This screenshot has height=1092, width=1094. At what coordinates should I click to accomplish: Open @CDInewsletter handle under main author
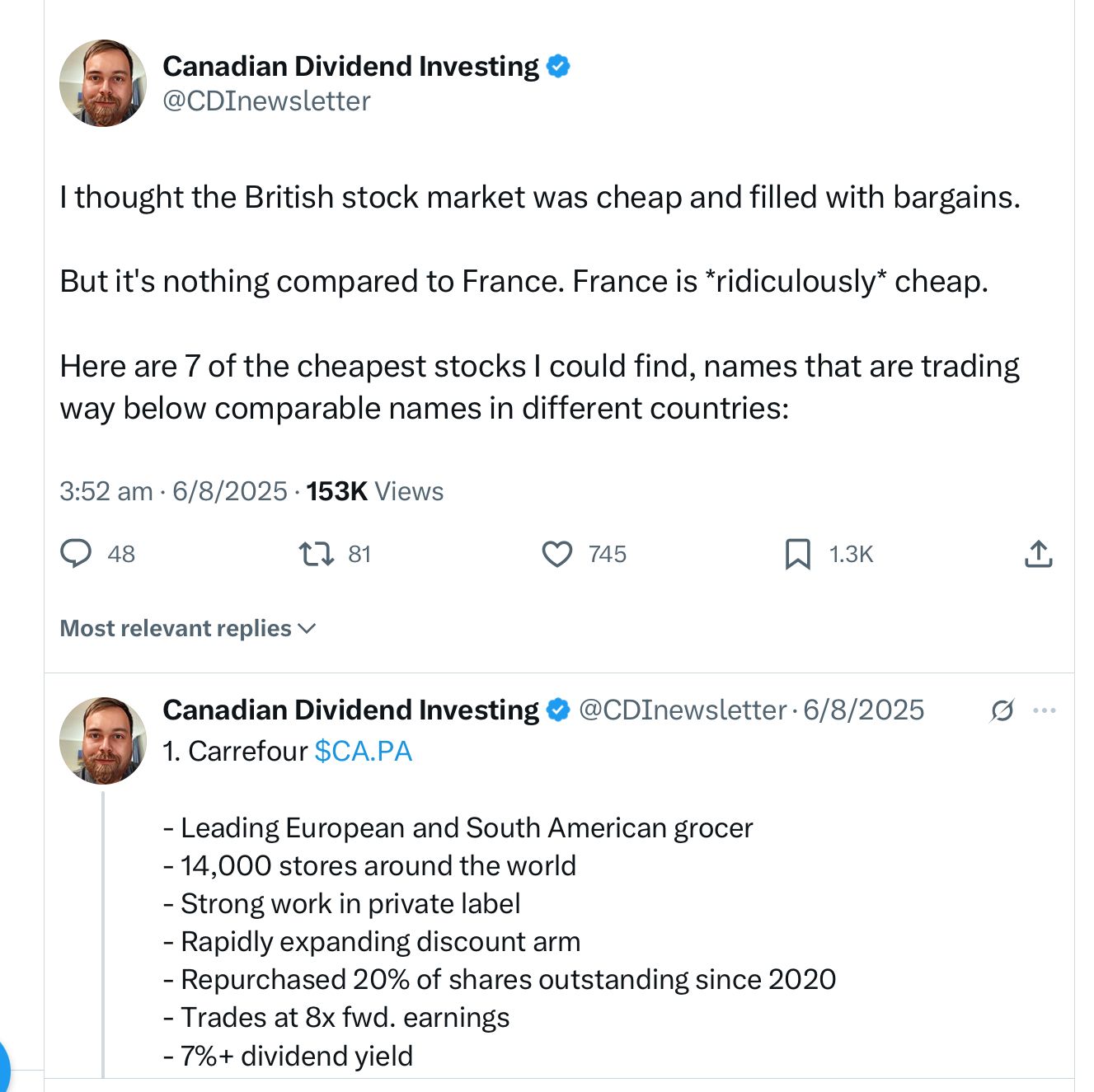click(x=266, y=101)
